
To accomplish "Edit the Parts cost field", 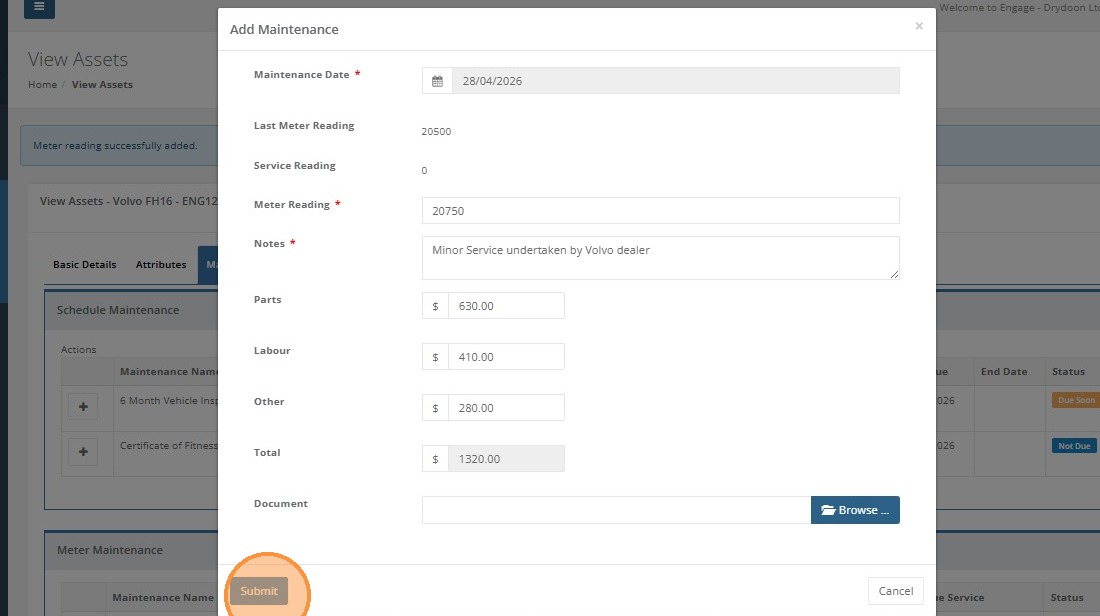I will tap(506, 306).
